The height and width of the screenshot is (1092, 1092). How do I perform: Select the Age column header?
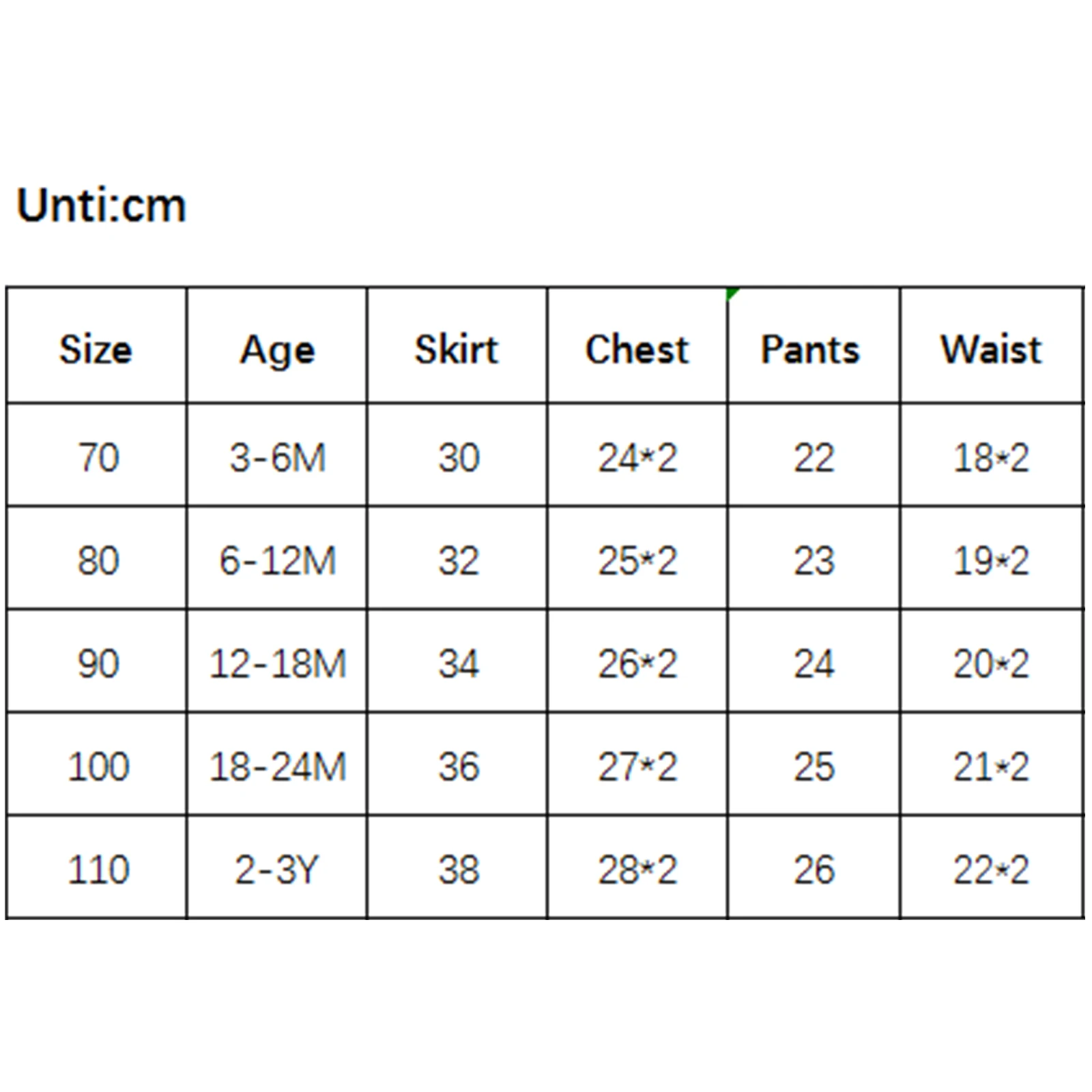tap(277, 351)
